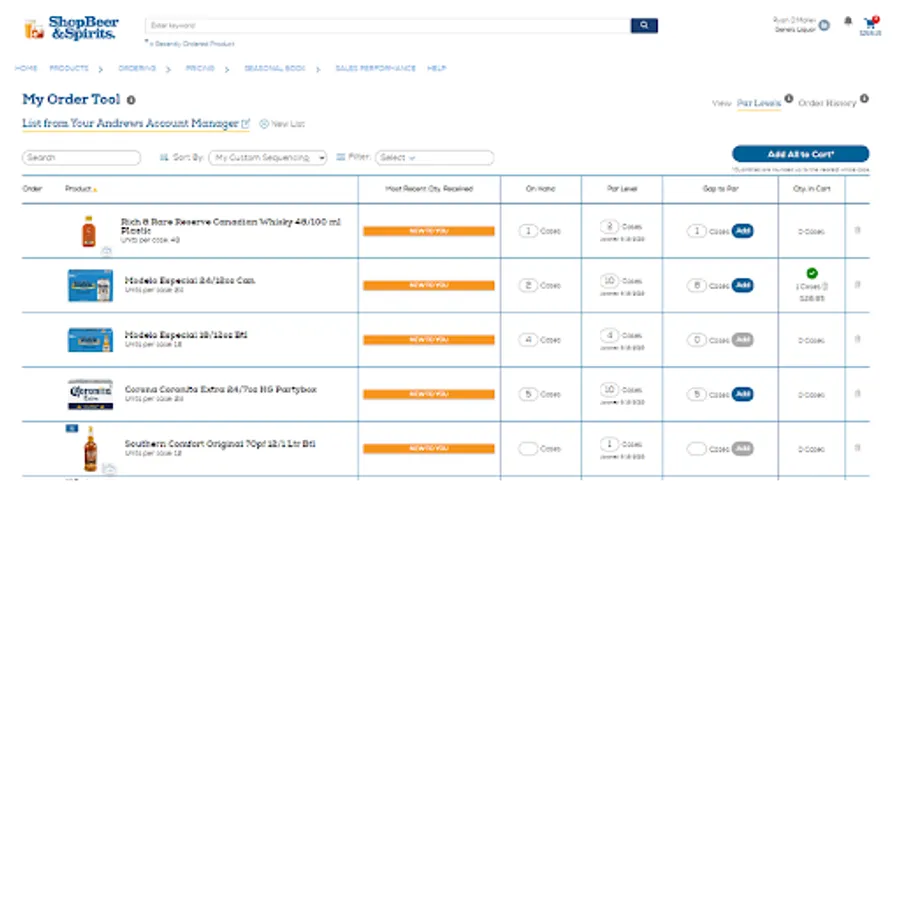Screen dimensions: 900x900
Task: Click info icon next to Par Levels
Action: (x=789, y=99)
